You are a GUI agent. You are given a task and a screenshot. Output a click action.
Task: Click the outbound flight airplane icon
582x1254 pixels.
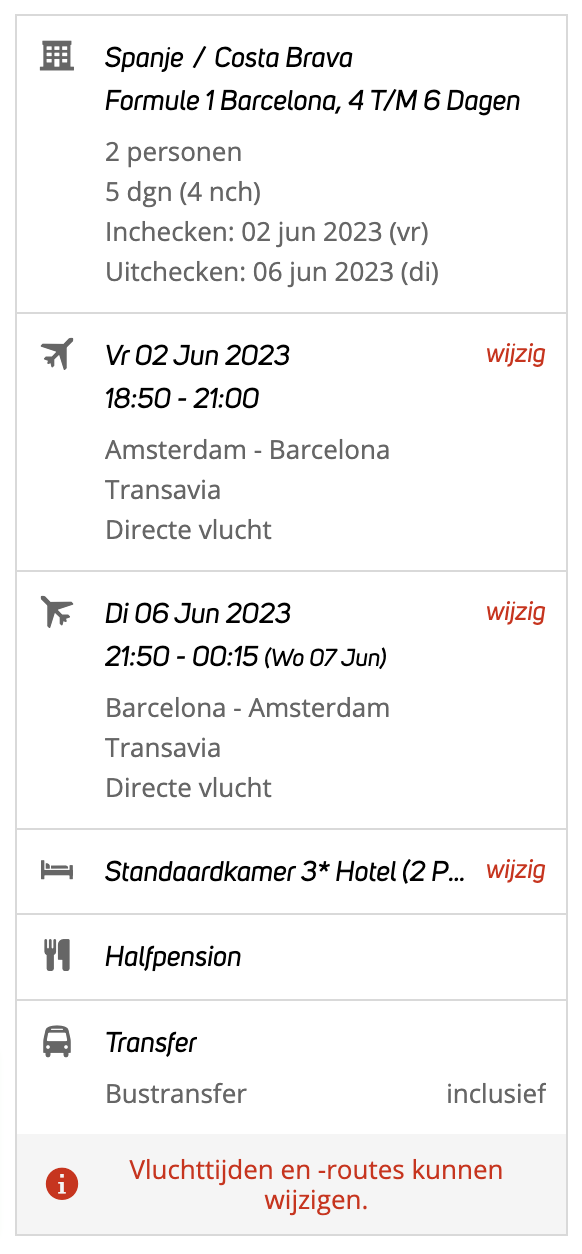tap(57, 353)
